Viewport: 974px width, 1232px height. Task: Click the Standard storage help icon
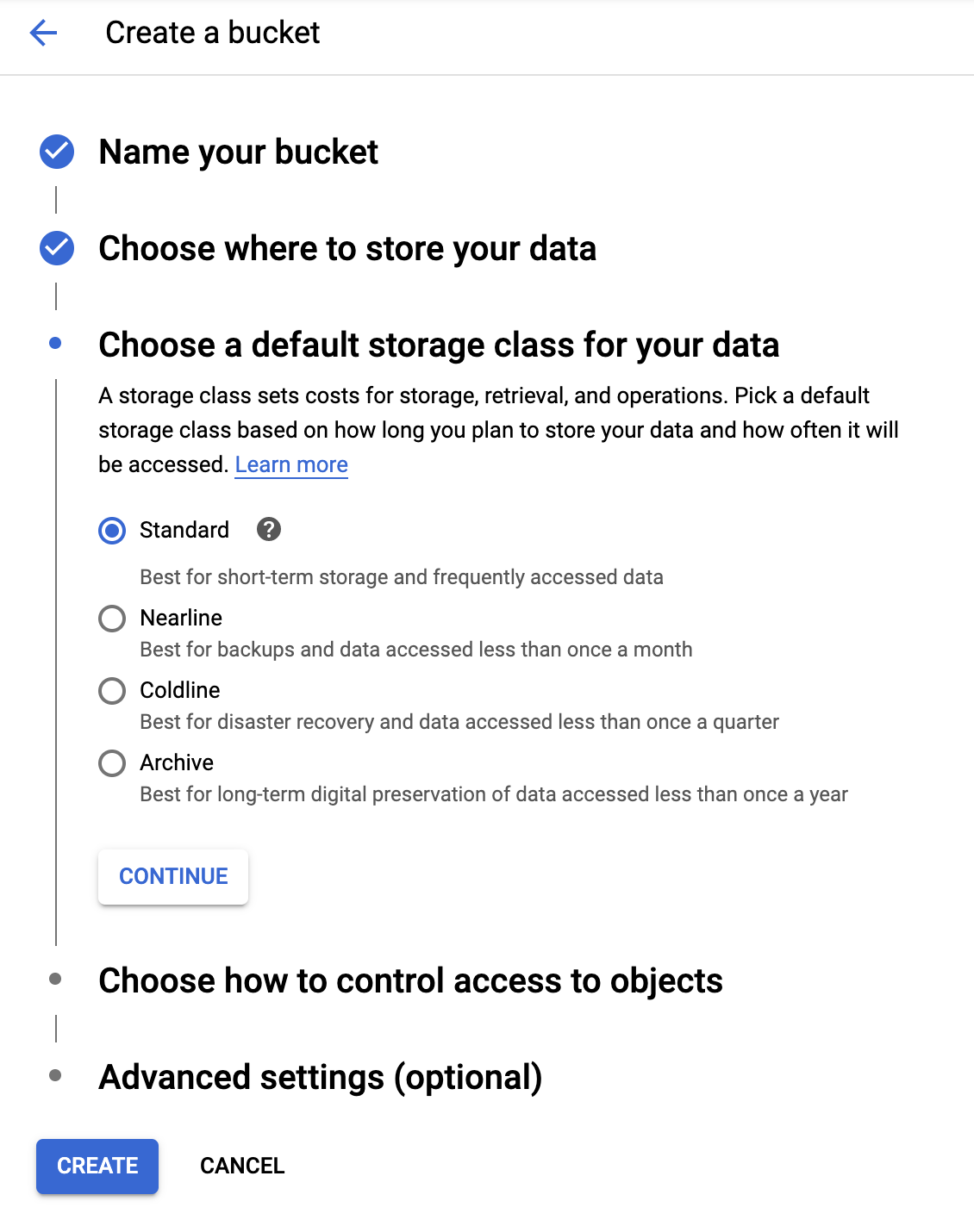pos(269,529)
